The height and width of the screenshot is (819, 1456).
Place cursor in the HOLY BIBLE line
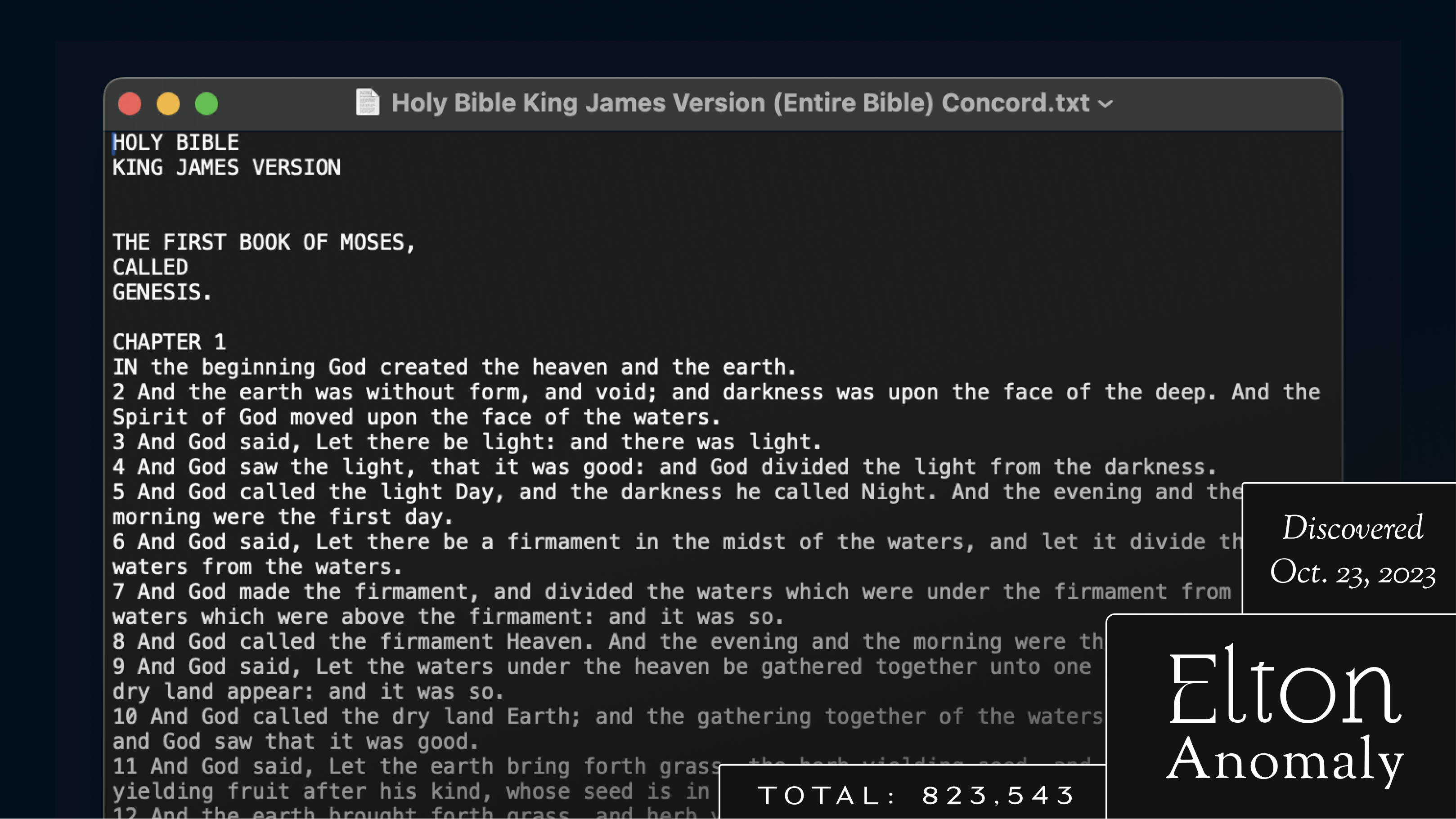[x=176, y=142]
